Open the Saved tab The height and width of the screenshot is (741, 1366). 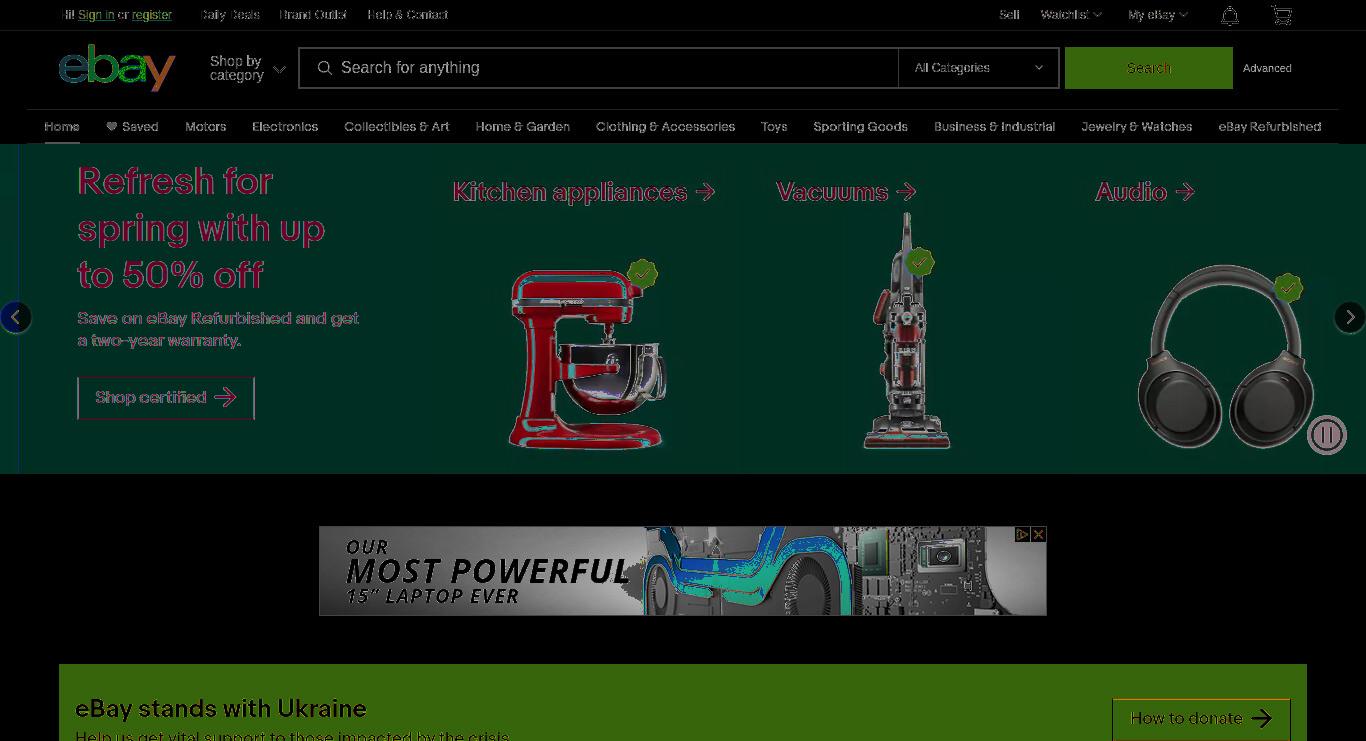point(132,127)
